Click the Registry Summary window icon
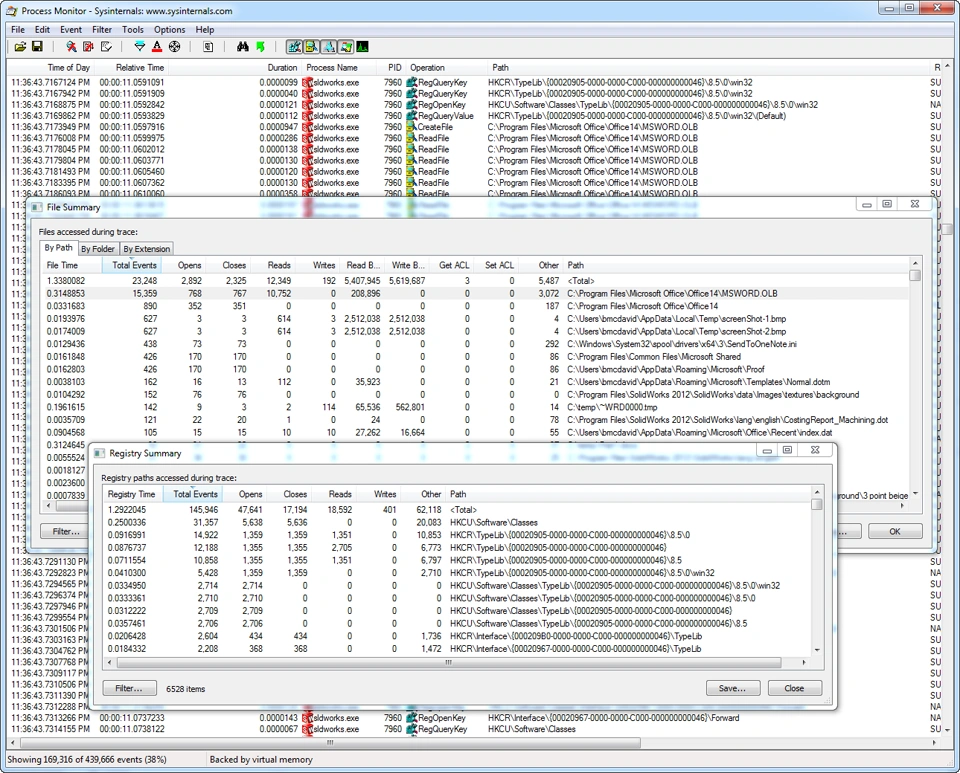This screenshot has height=773, width=960. pos(99,454)
